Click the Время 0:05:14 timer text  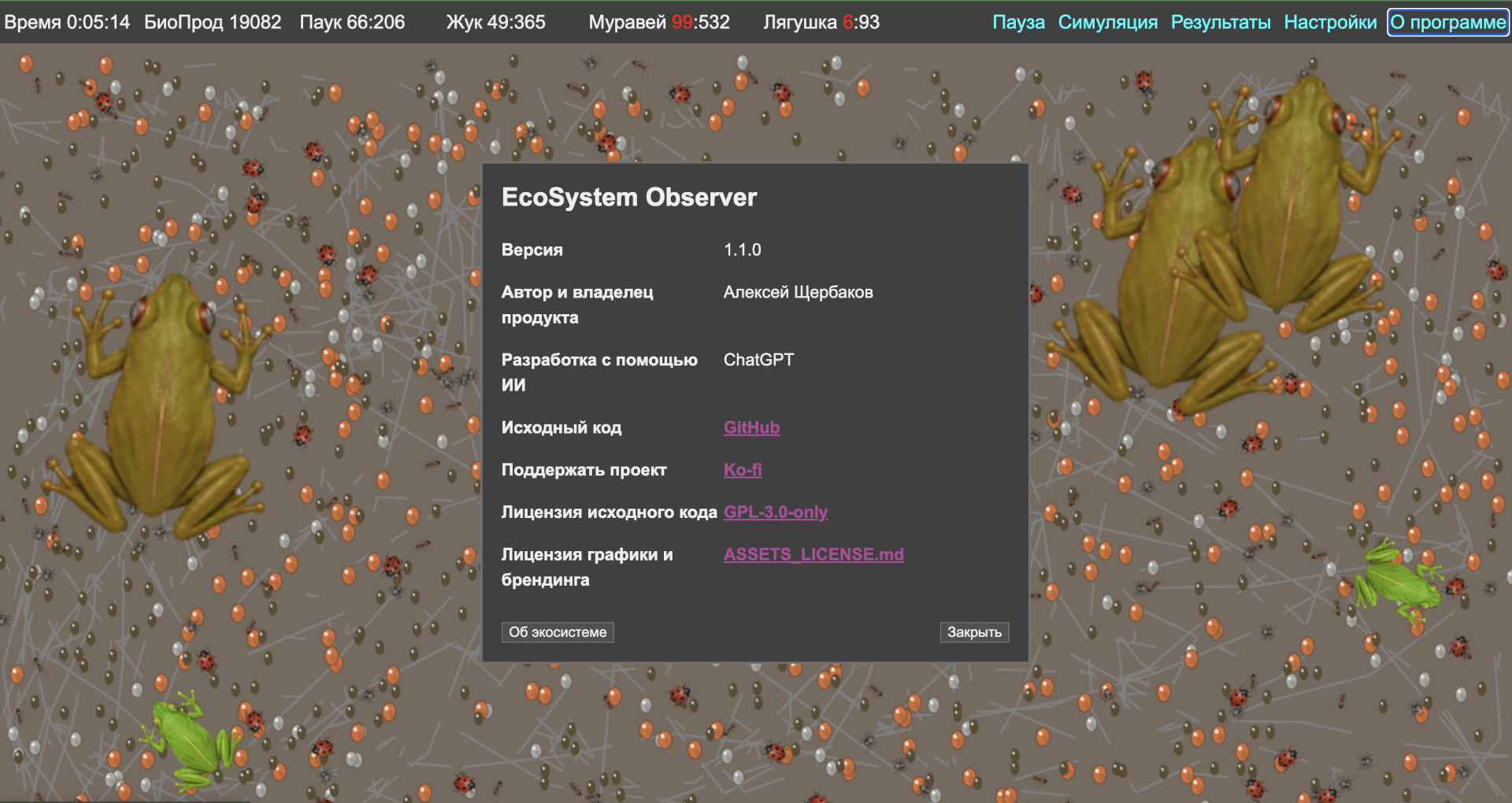point(67,22)
